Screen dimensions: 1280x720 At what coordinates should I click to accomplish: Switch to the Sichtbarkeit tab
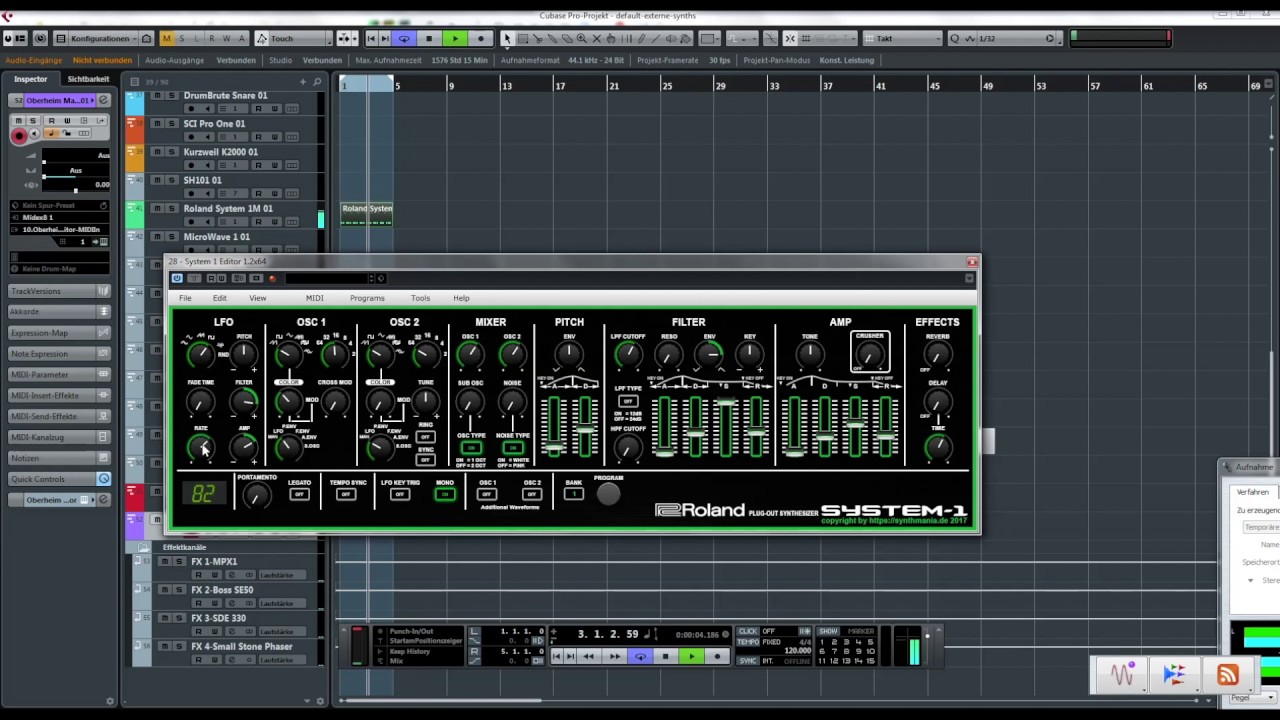[88, 79]
